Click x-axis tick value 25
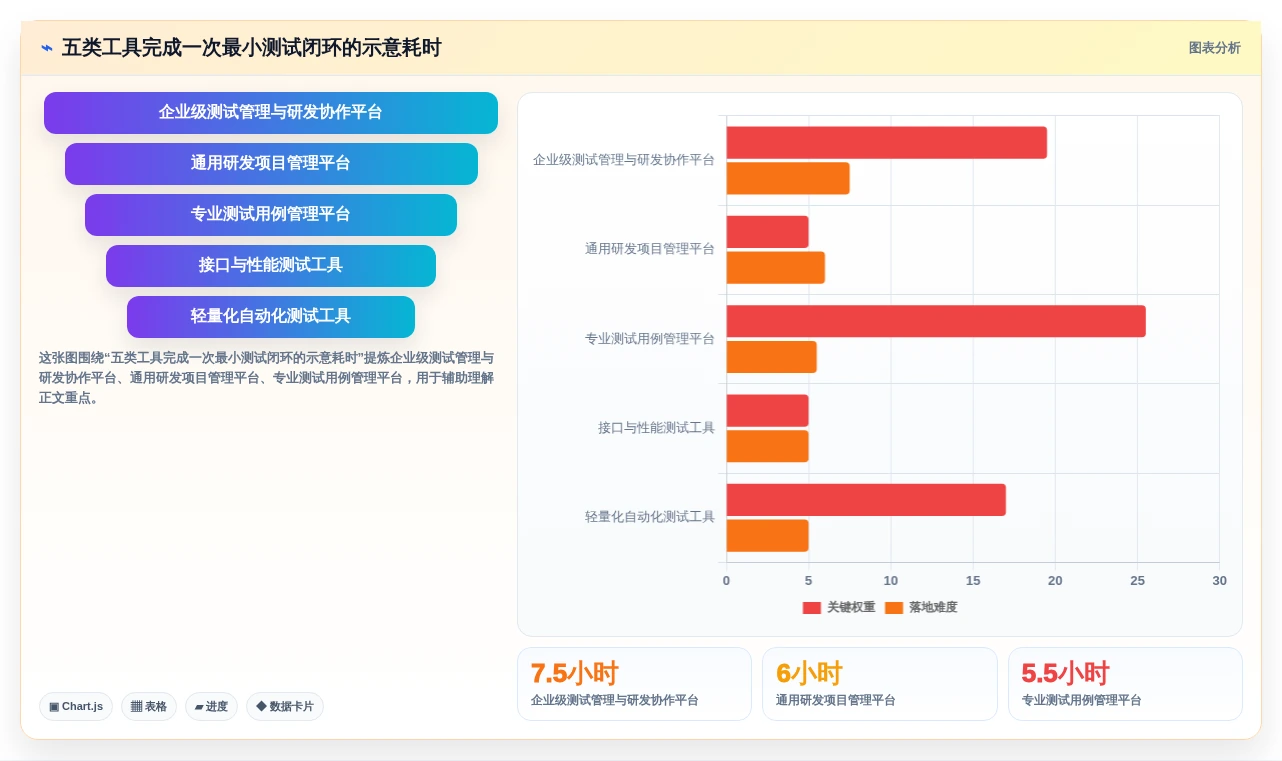Screen dimensions: 1282x761 [x=1137, y=581]
